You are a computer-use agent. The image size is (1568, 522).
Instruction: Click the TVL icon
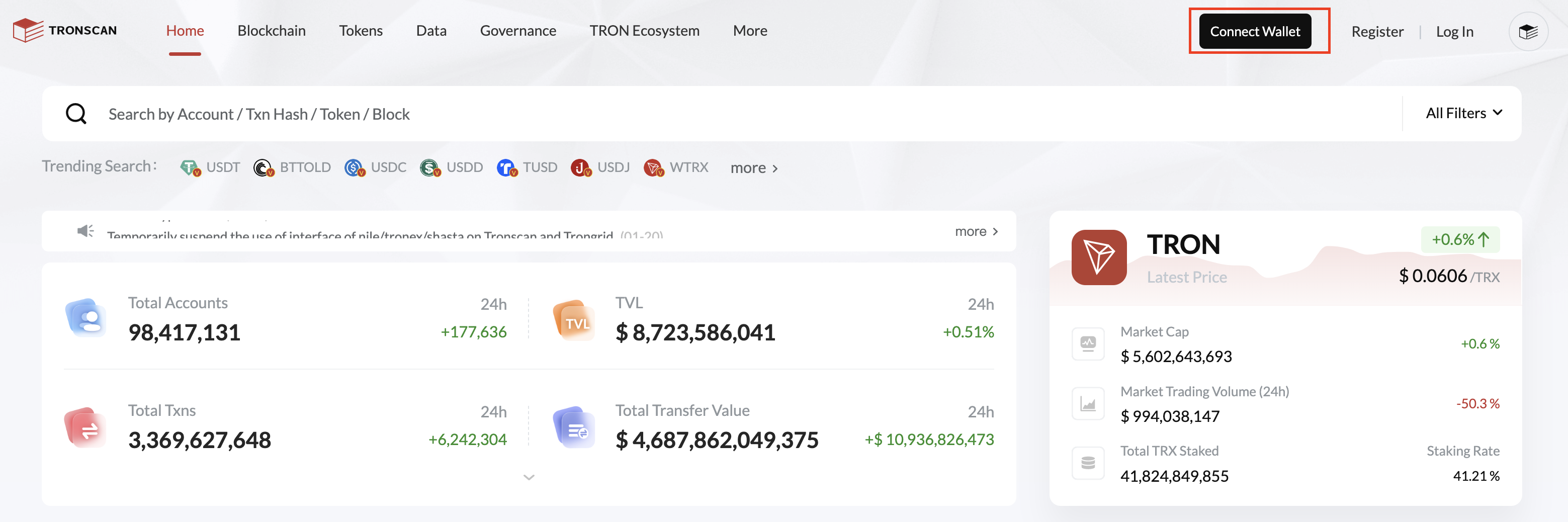[573, 320]
